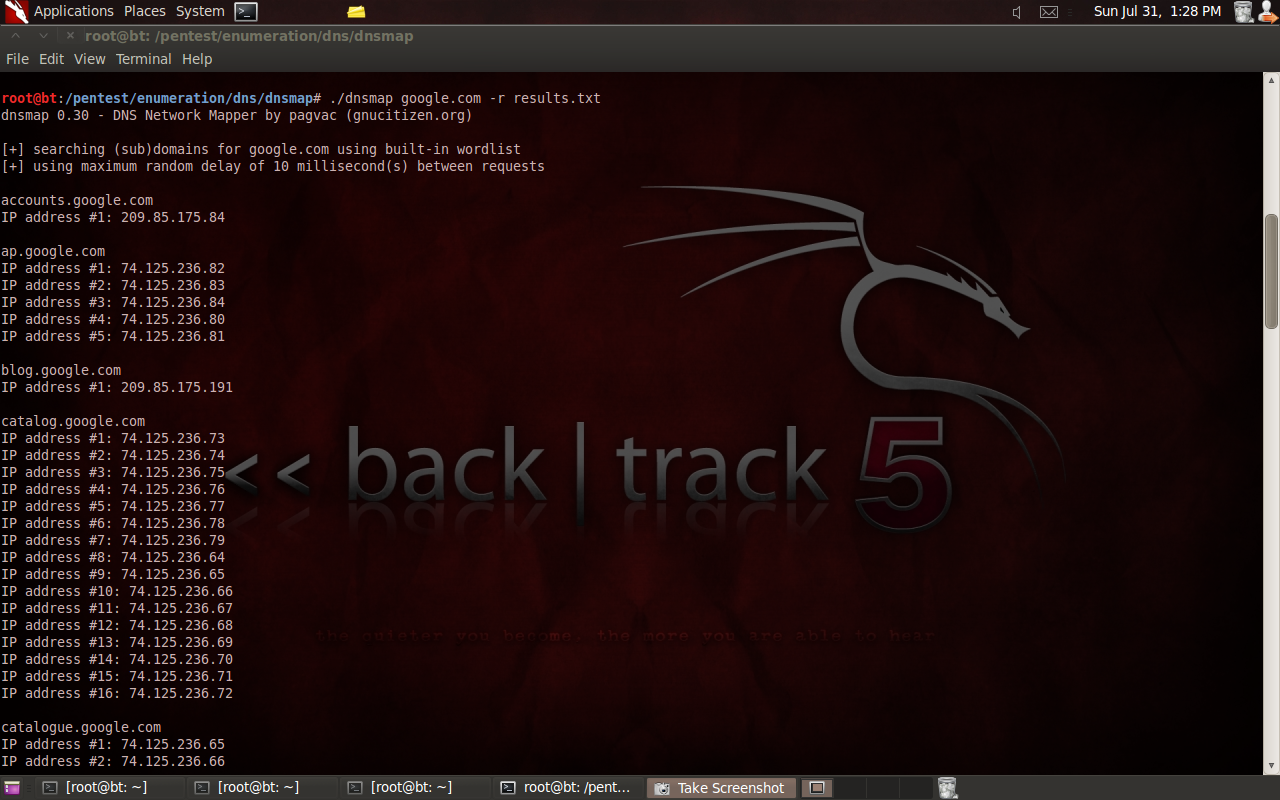The width and height of the screenshot is (1280, 800).
Task: Click the catalogue.google.com line
Action: [x=81, y=727]
